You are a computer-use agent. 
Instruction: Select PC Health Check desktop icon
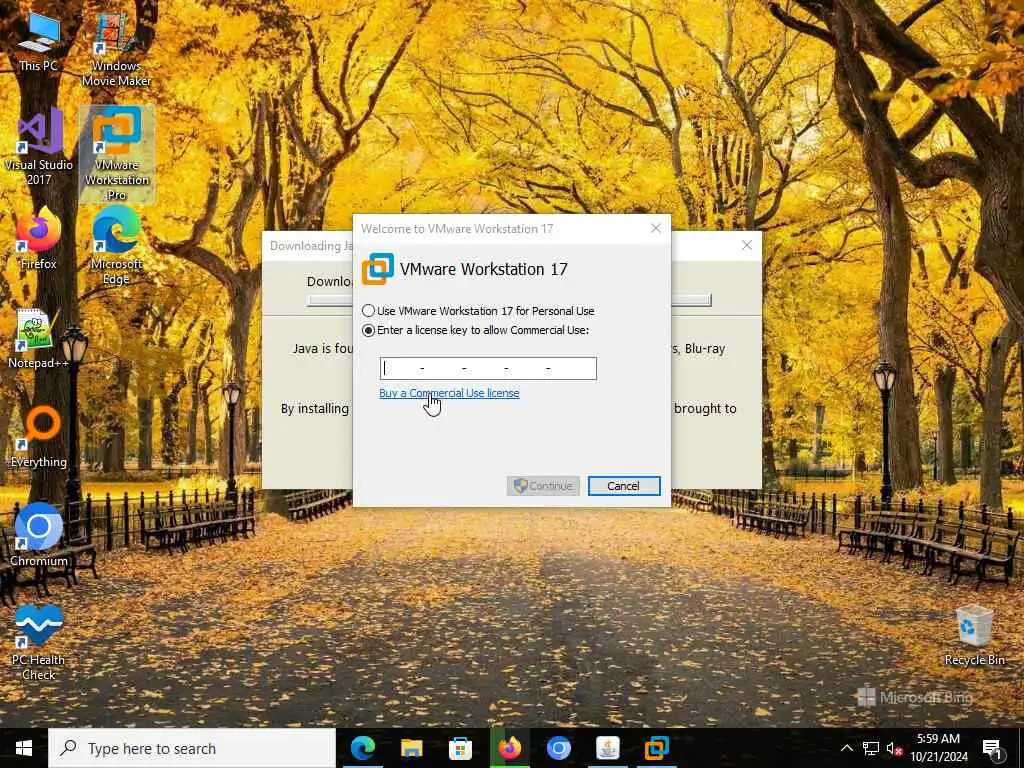point(39,643)
